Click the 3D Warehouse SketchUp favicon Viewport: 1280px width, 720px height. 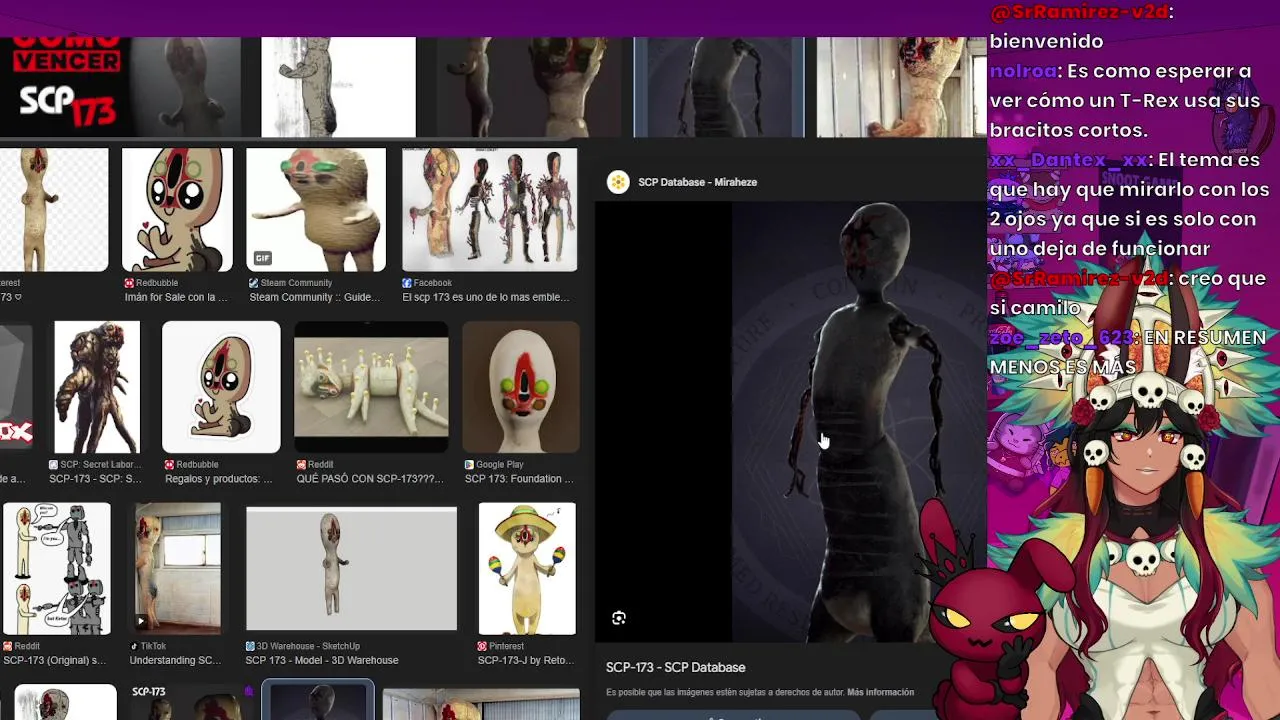[x=250, y=647]
